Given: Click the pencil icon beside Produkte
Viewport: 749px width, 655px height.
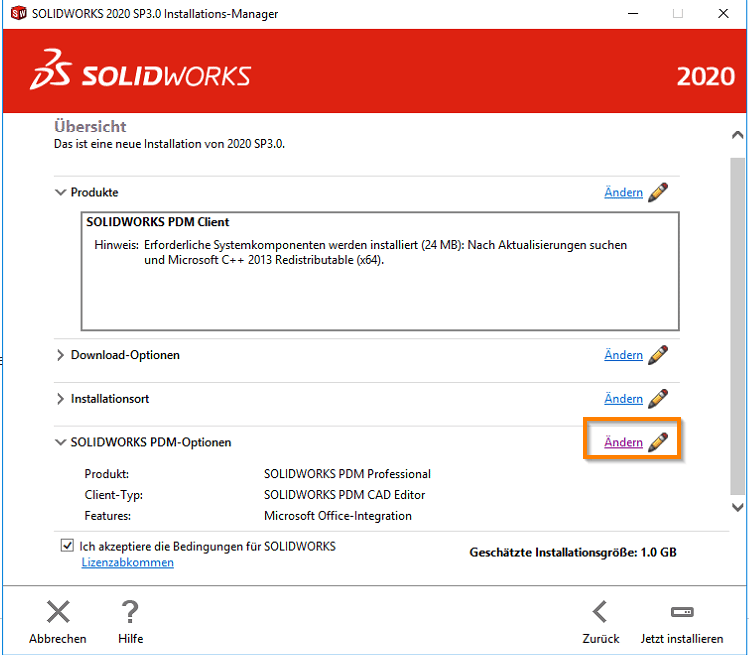Looking at the screenshot, I should pyautogui.click(x=658, y=193).
